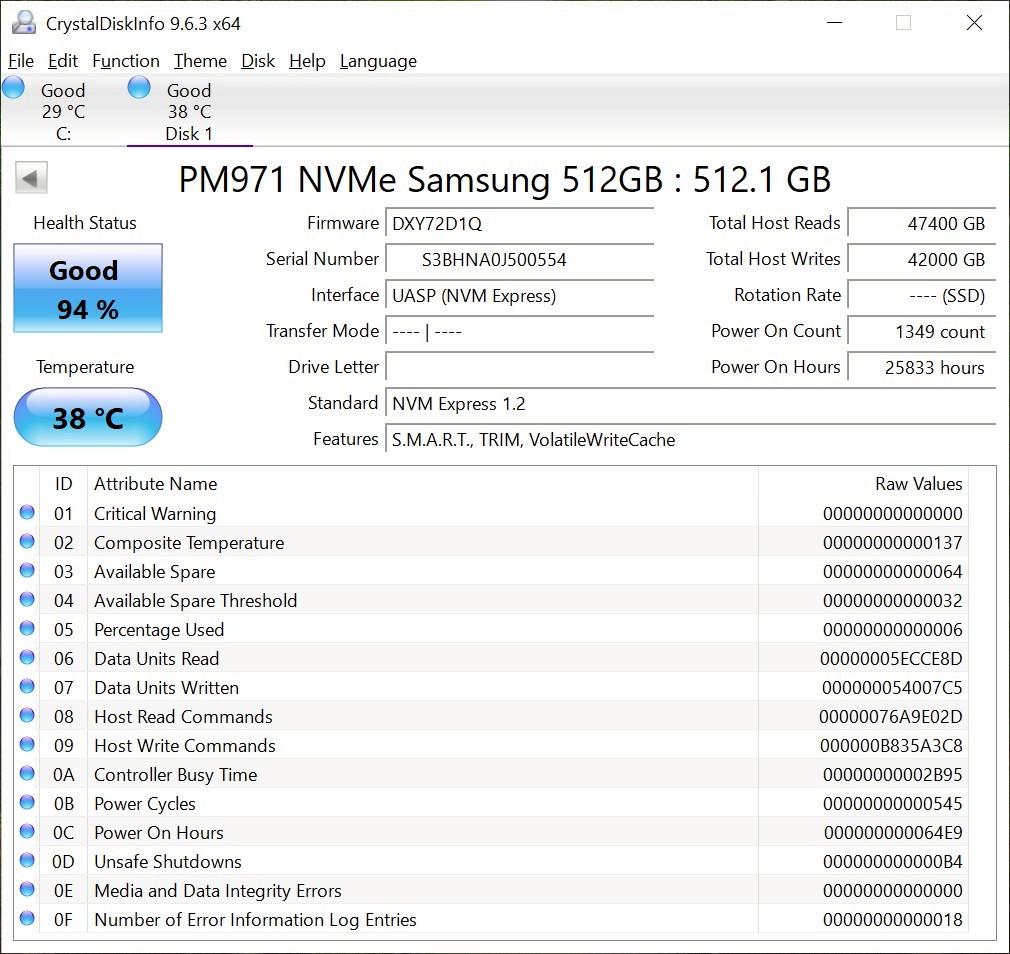
Task: Click status orb of Data Units Written row
Action: 27,686
